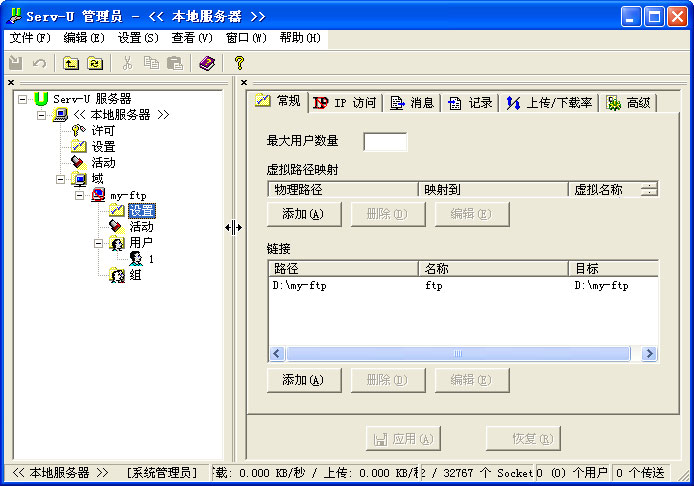Open the 编辑(E) menu
The width and height of the screenshot is (694, 486).
(84, 38)
